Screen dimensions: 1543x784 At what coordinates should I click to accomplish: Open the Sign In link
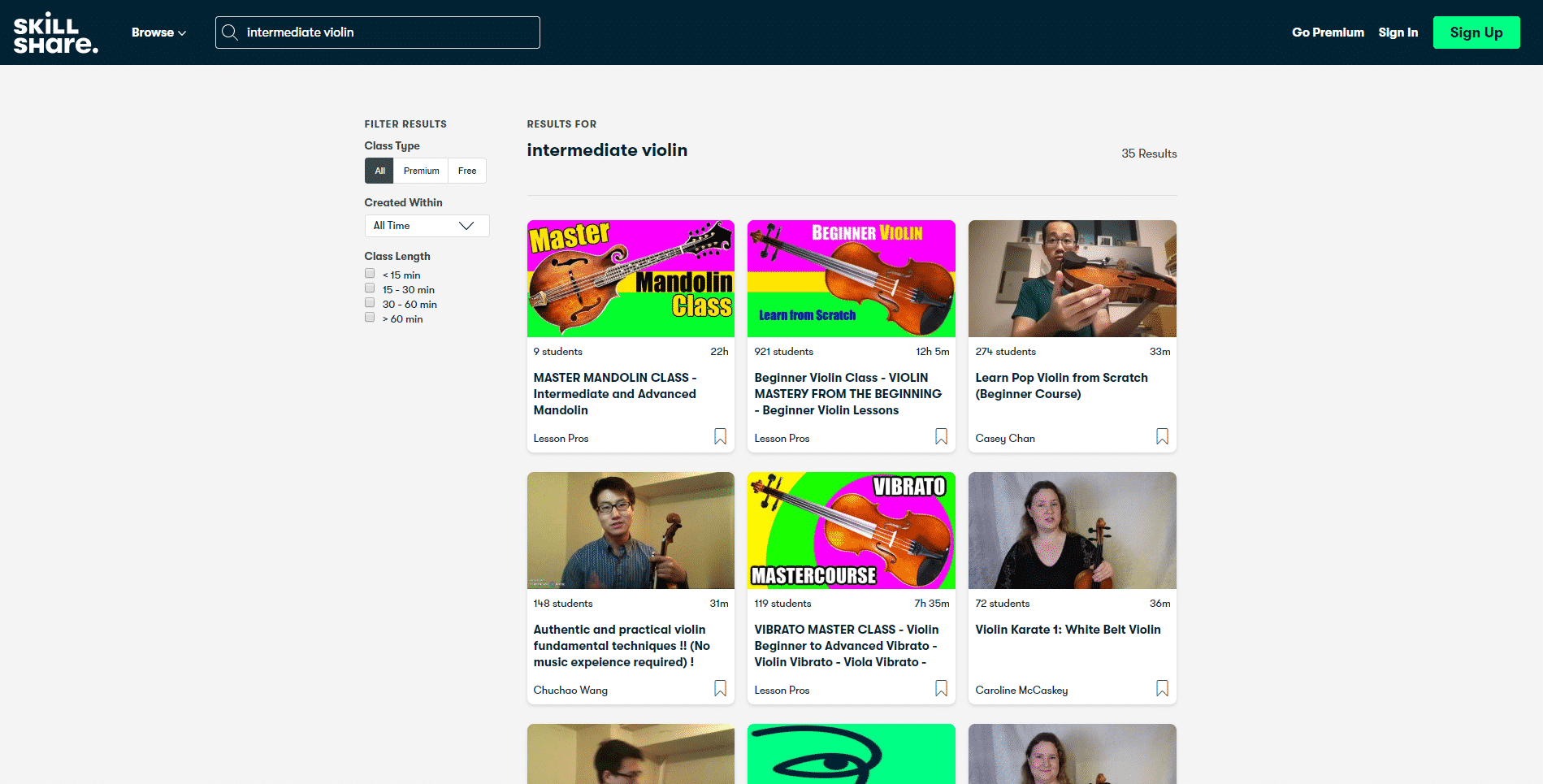tap(1398, 32)
